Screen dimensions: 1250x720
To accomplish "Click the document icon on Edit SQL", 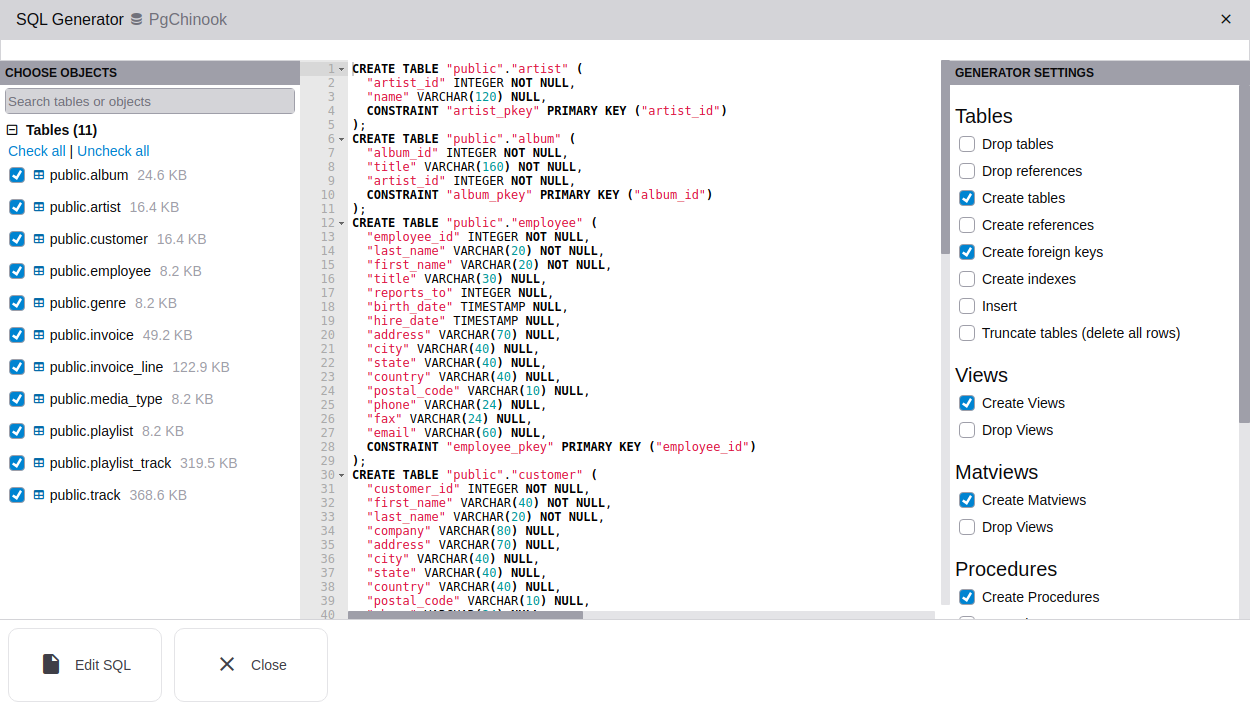I will coord(51,665).
